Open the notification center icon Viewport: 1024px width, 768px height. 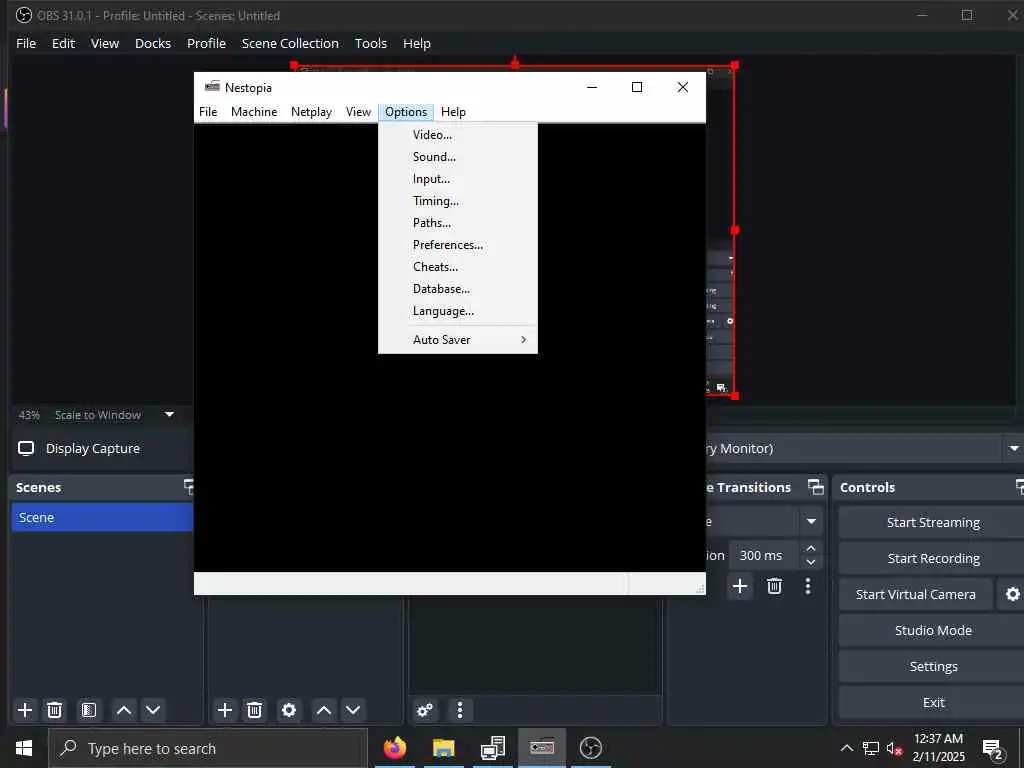point(993,748)
